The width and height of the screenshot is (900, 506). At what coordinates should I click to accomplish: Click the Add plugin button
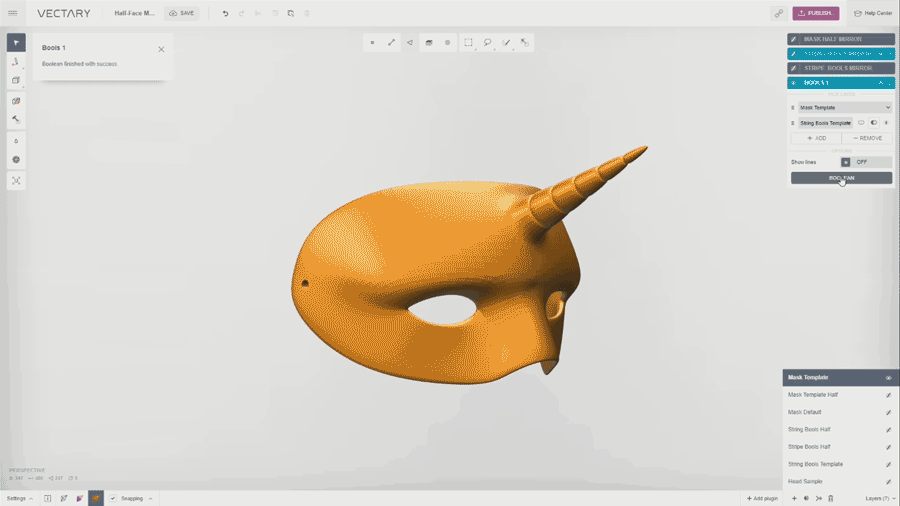(762, 498)
